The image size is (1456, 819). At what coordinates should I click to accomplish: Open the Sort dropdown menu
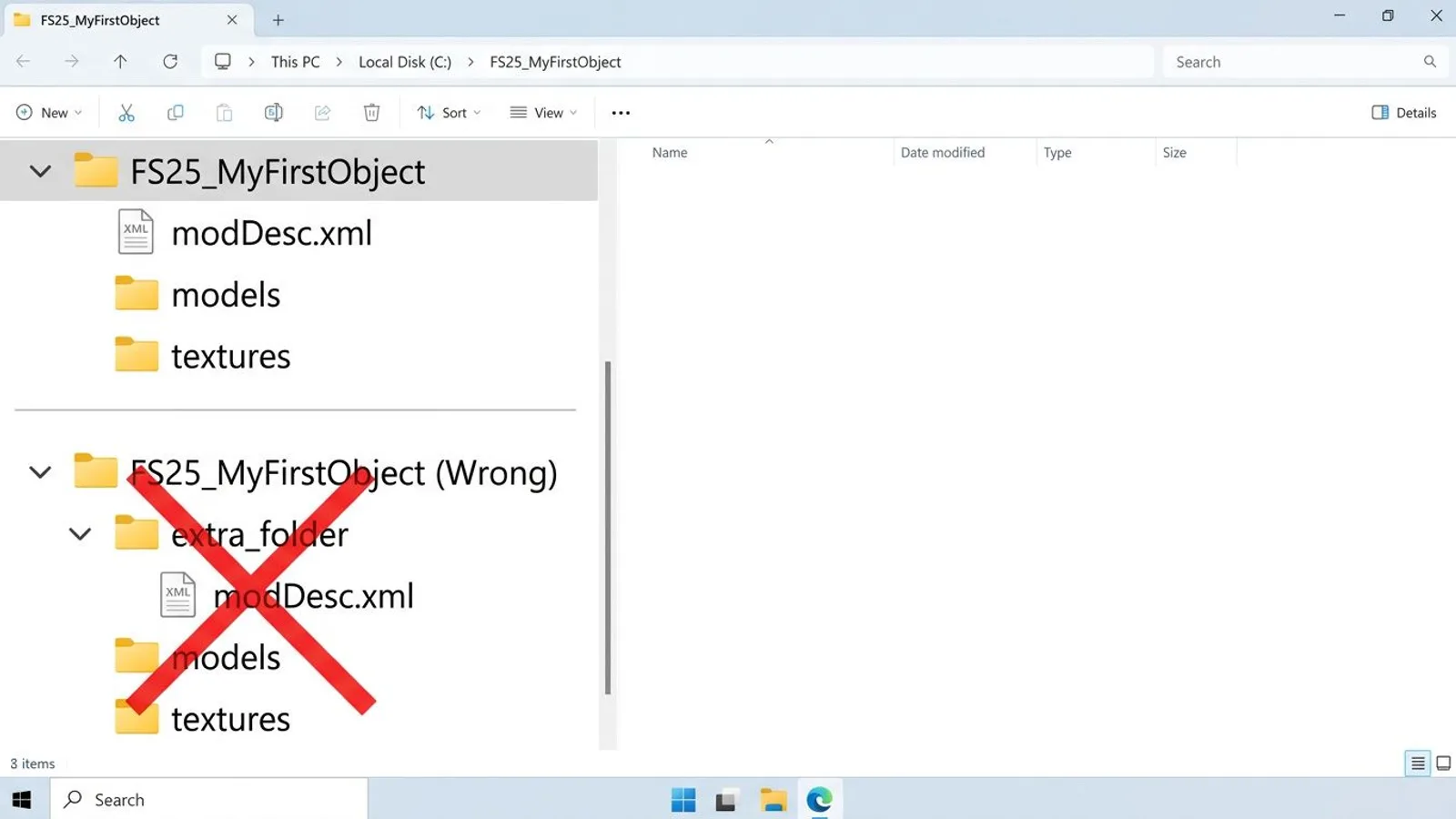click(449, 113)
